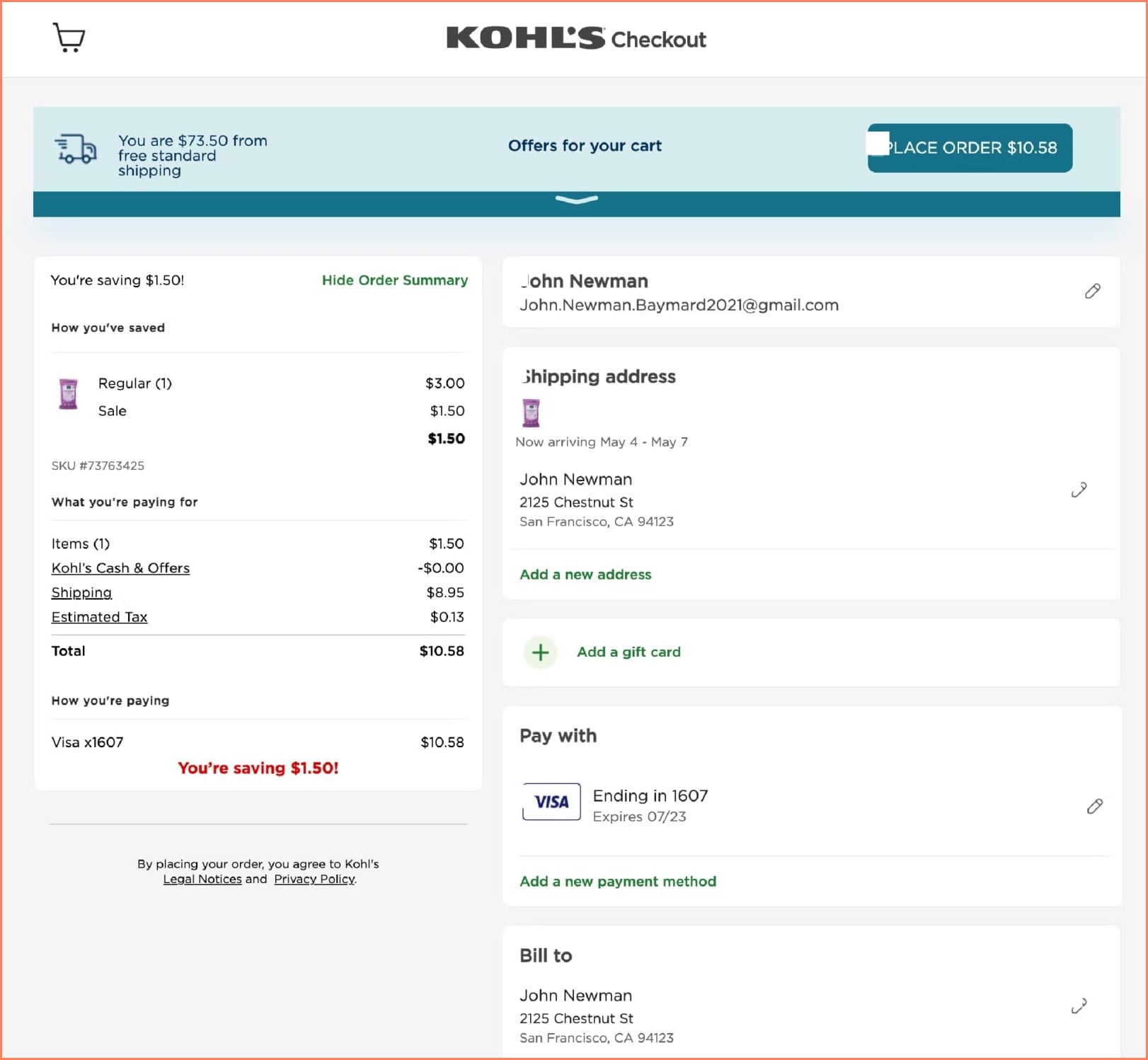Open the Kohl's Cash & Offers details
Image resolution: width=1148 pixels, height=1060 pixels.
pyautogui.click(x=120, y=568)
